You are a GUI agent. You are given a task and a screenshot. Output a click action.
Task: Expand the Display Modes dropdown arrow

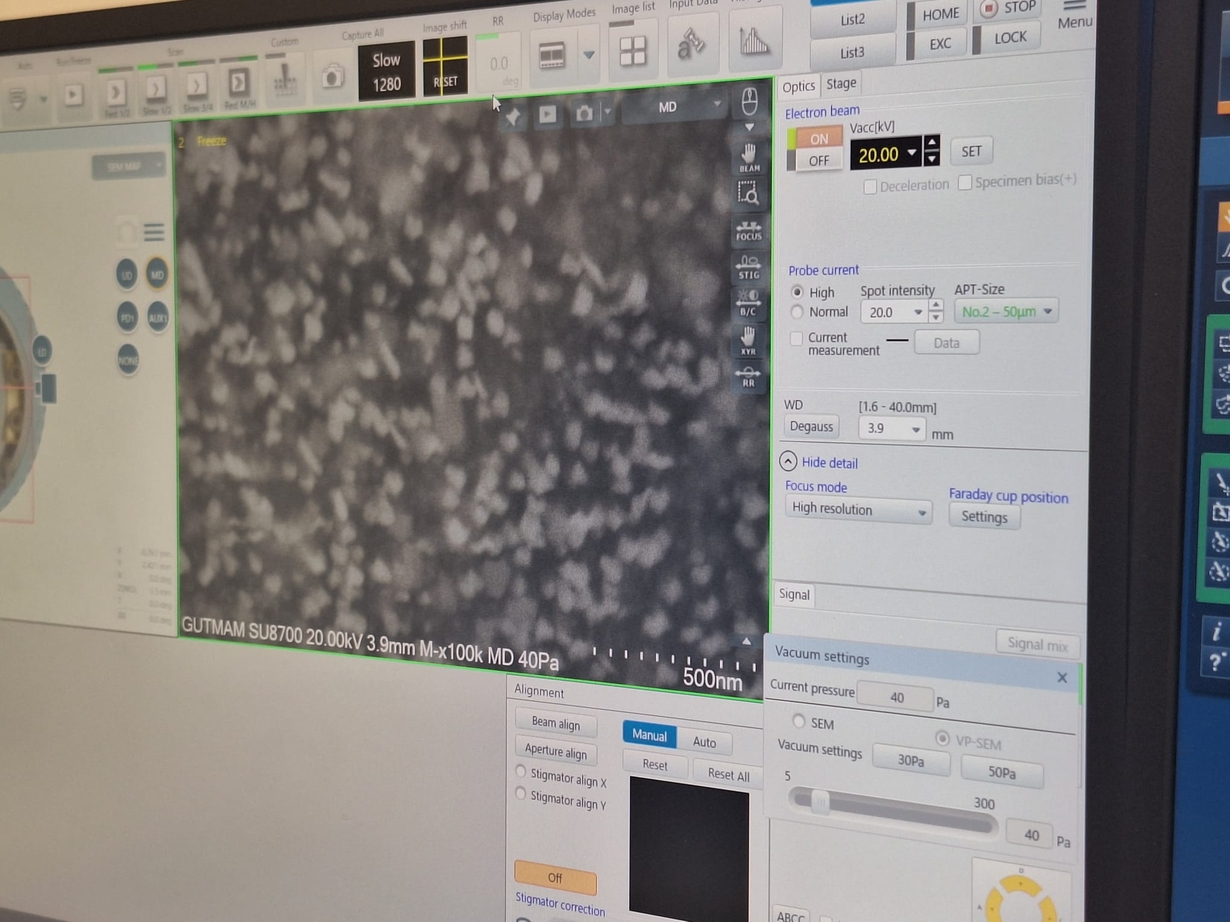click(589, 55)
